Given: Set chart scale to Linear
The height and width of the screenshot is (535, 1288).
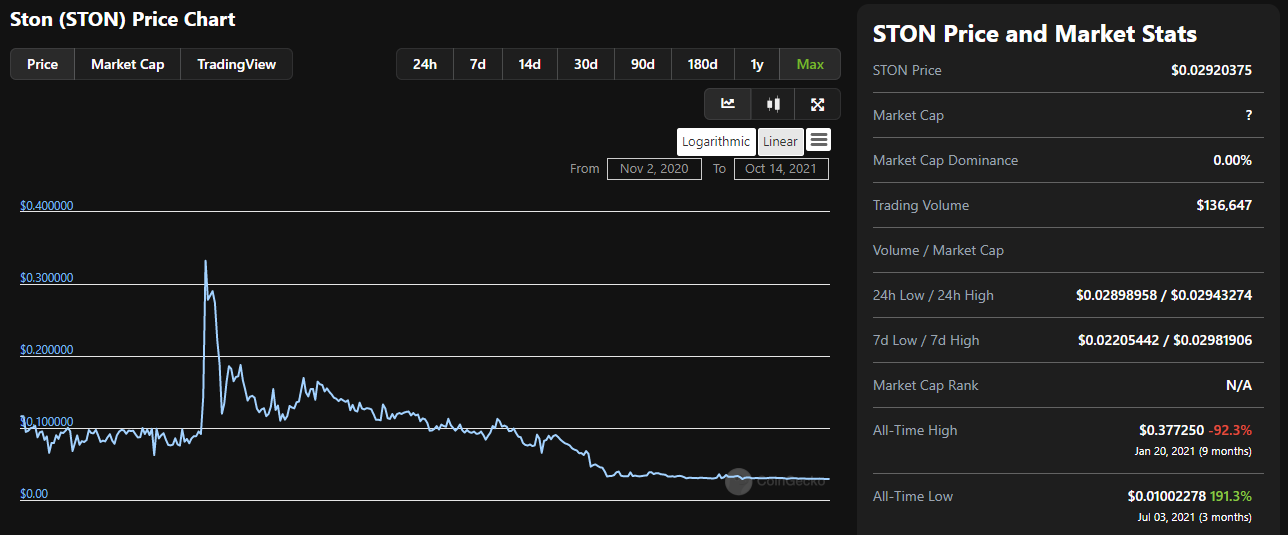Looking at the screenshot, I should point(780,141).
